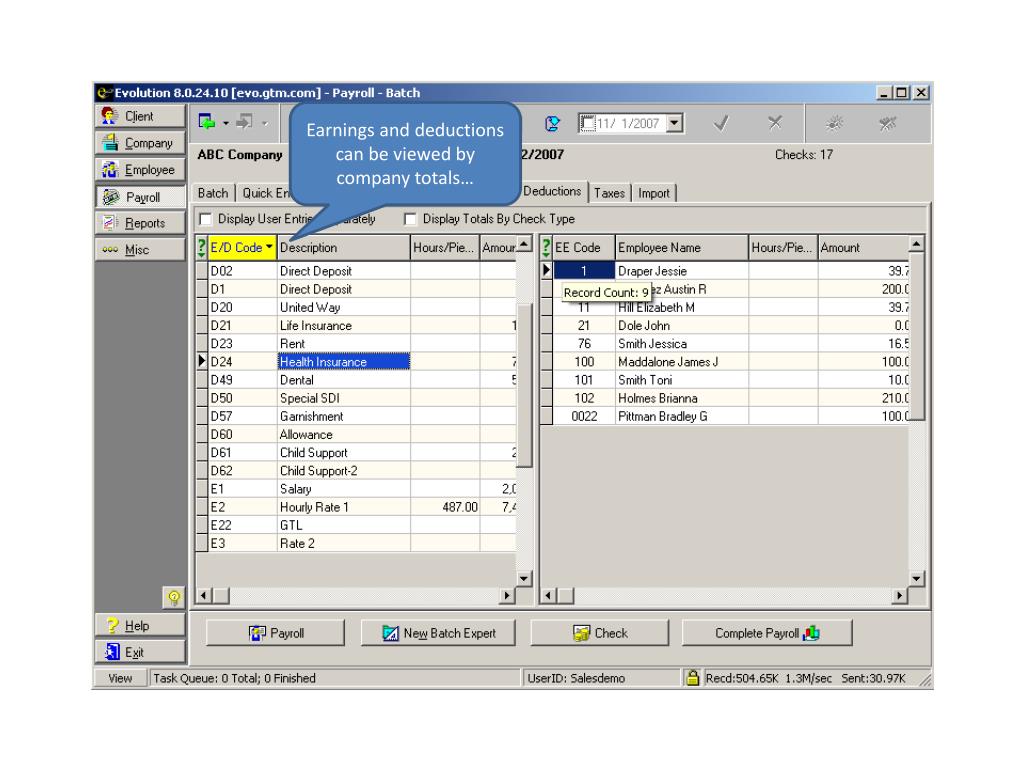Open dropdown arrow next to green navigate icon
Screen dimensions: 1024x768
(225, 123)
